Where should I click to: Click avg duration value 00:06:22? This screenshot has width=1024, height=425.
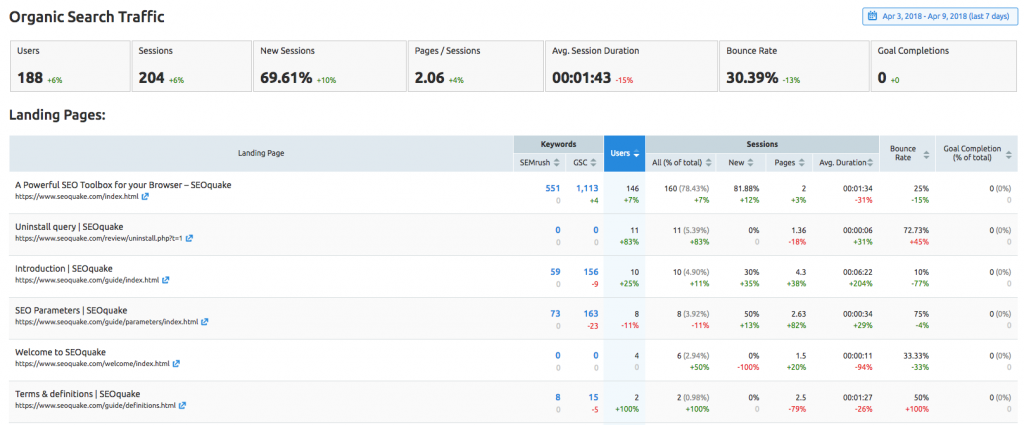(x=858, y=272)
